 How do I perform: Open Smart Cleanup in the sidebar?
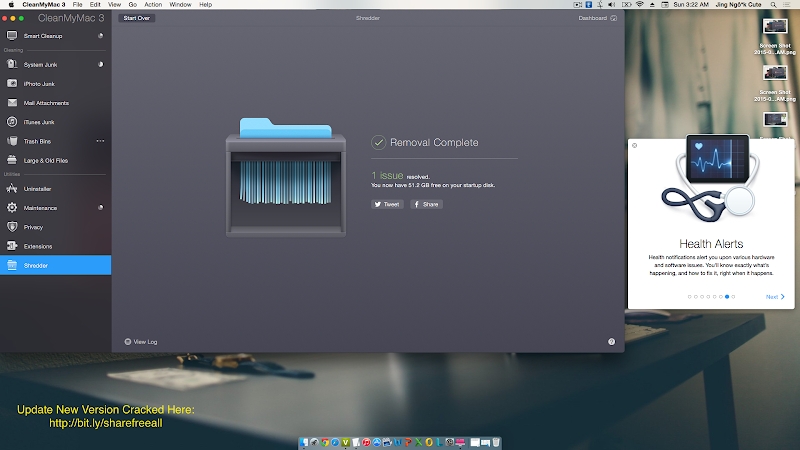[x=56, y=36]
